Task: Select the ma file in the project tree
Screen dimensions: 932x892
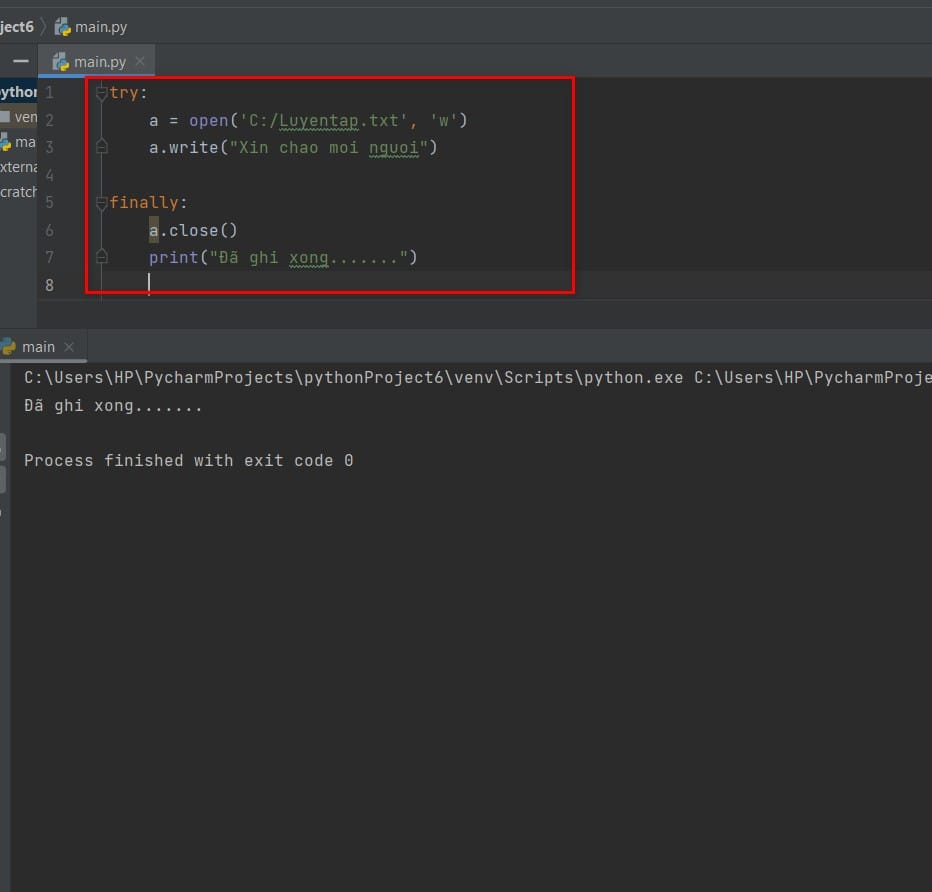Action: click(x=19, y=142)
